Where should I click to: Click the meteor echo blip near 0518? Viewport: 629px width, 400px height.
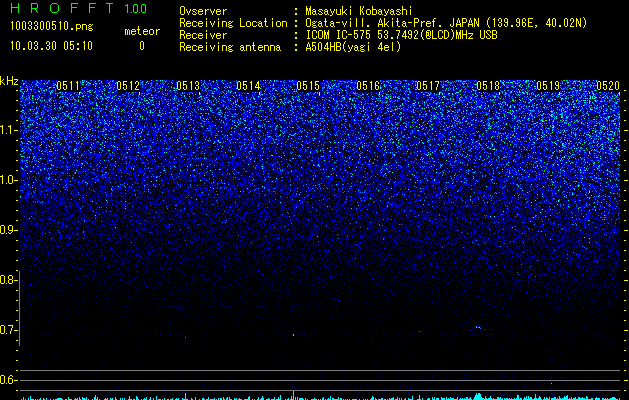click(x=479, y=328)
